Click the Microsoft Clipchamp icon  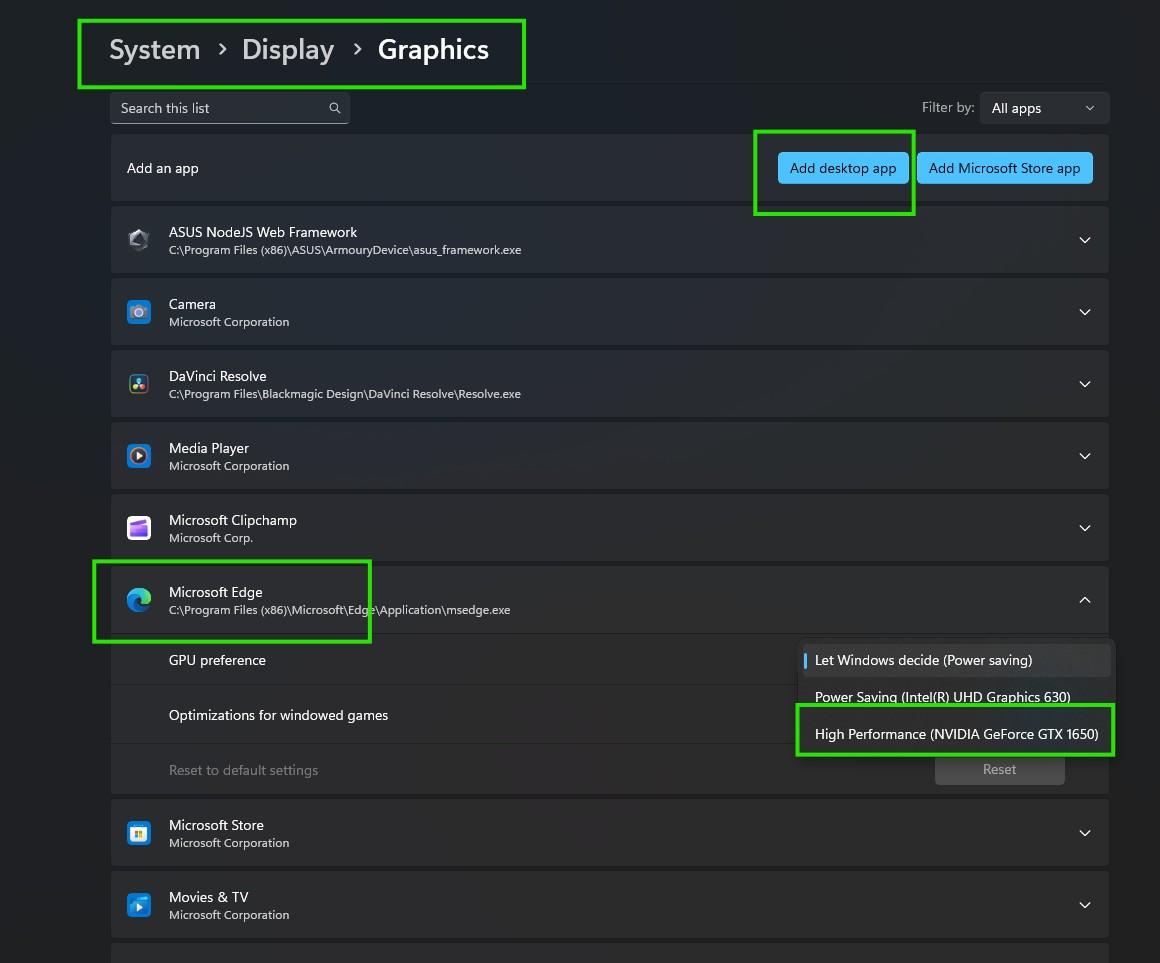pyautogui.click(x=139, y=528)
